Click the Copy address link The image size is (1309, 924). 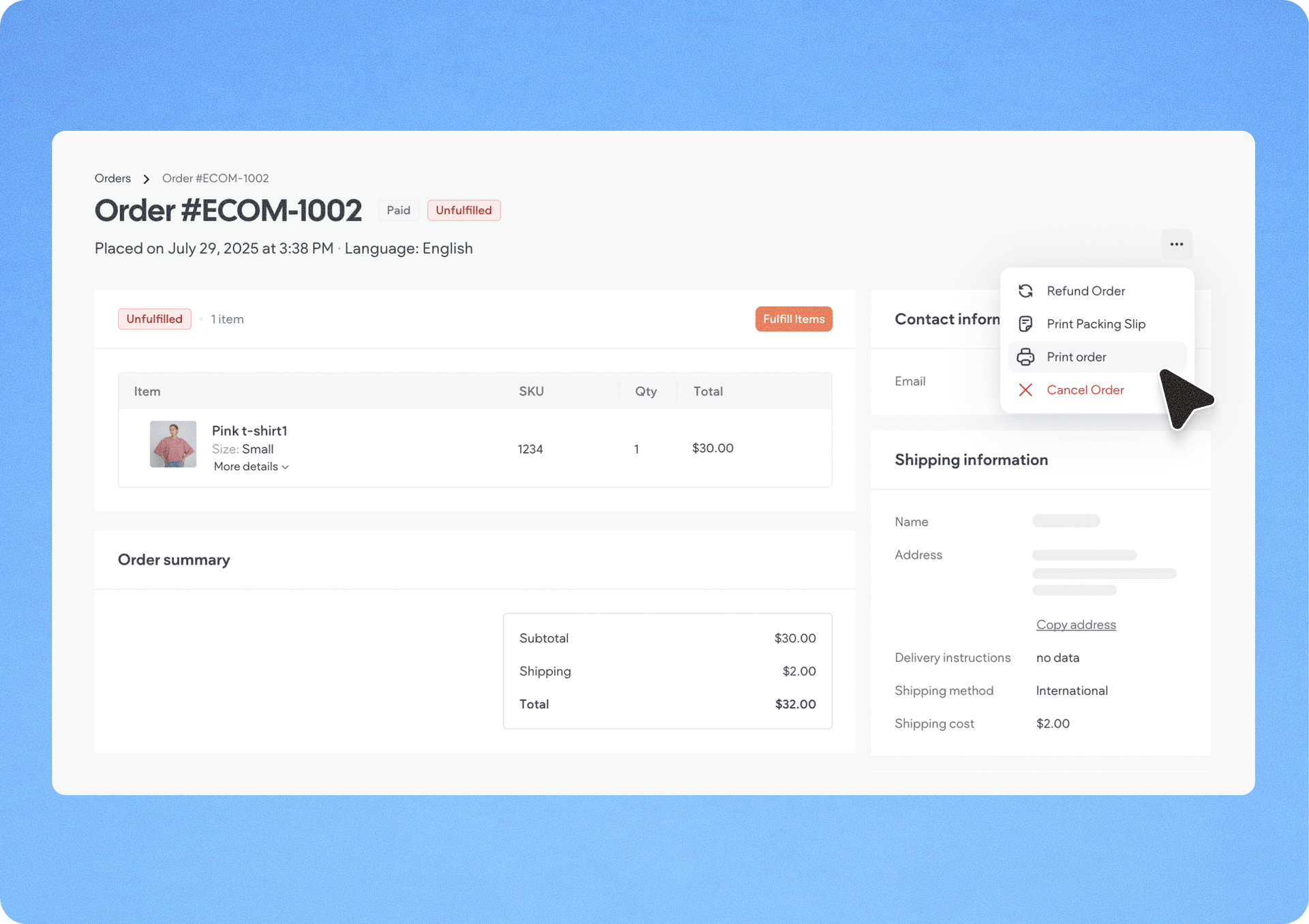click(1075, 625)
